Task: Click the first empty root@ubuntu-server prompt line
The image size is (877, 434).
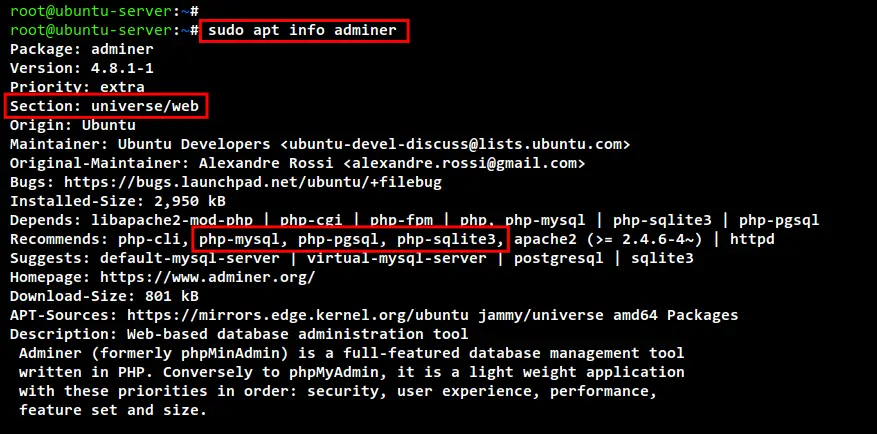Action: pos(104,11)
